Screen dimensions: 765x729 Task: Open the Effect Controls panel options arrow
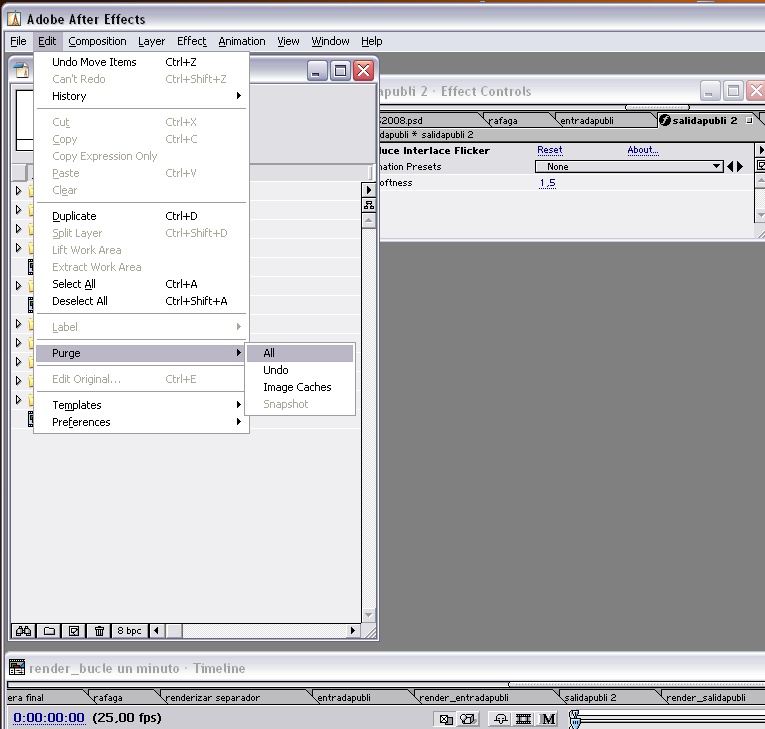760,150
